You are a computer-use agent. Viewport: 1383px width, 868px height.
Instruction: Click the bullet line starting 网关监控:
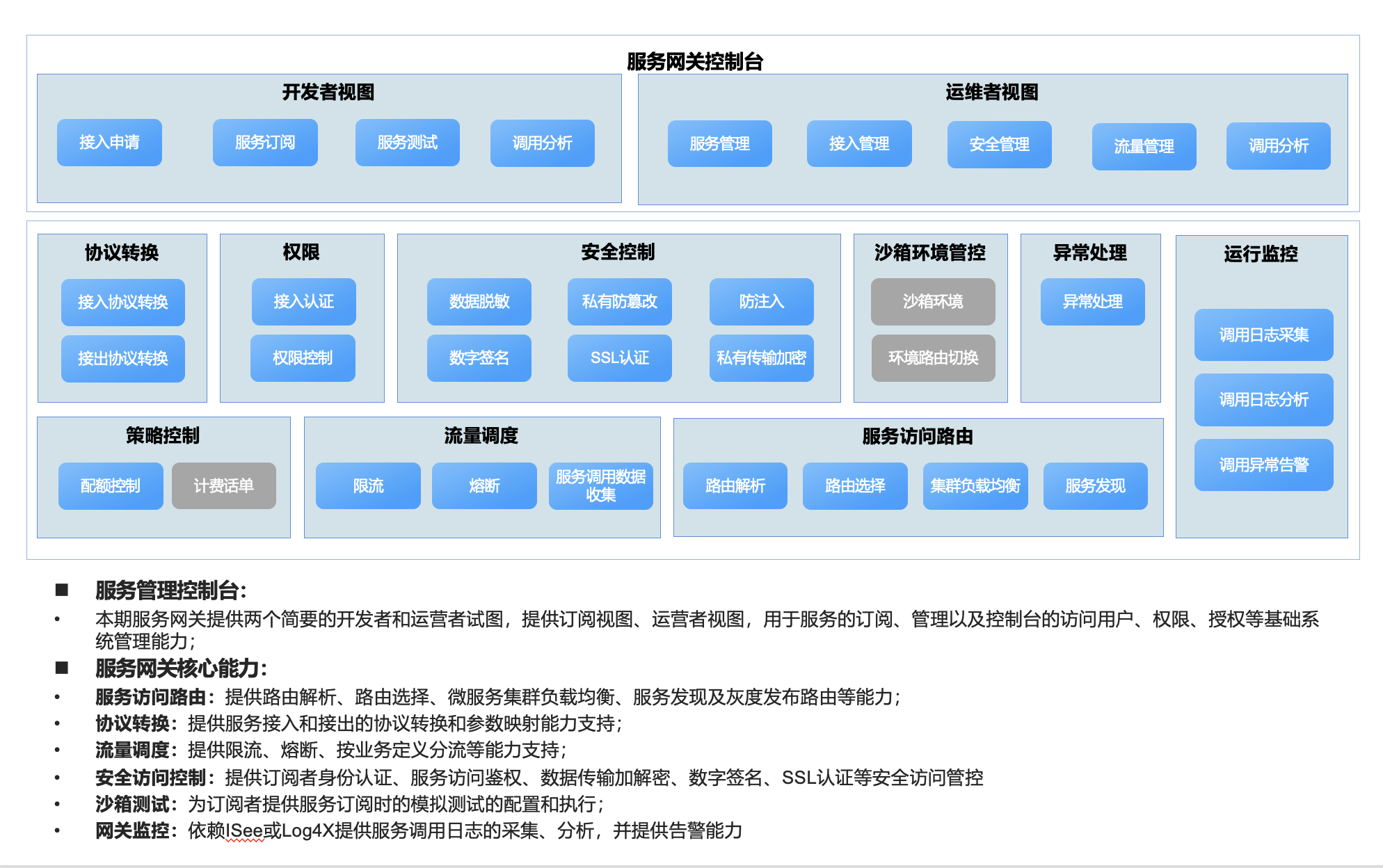point(419,830)
